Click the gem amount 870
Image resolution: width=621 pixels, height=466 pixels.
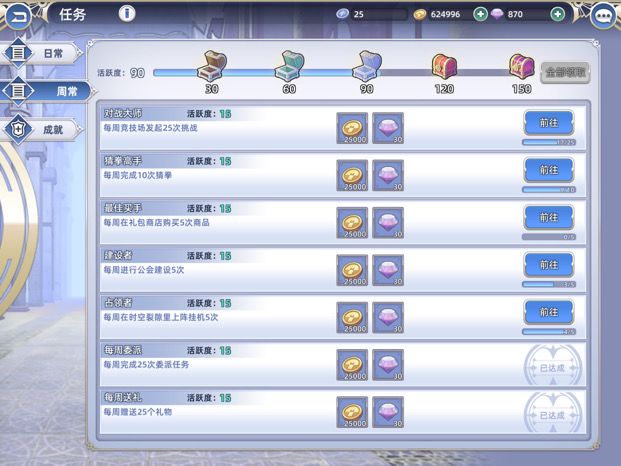[515, 14]
